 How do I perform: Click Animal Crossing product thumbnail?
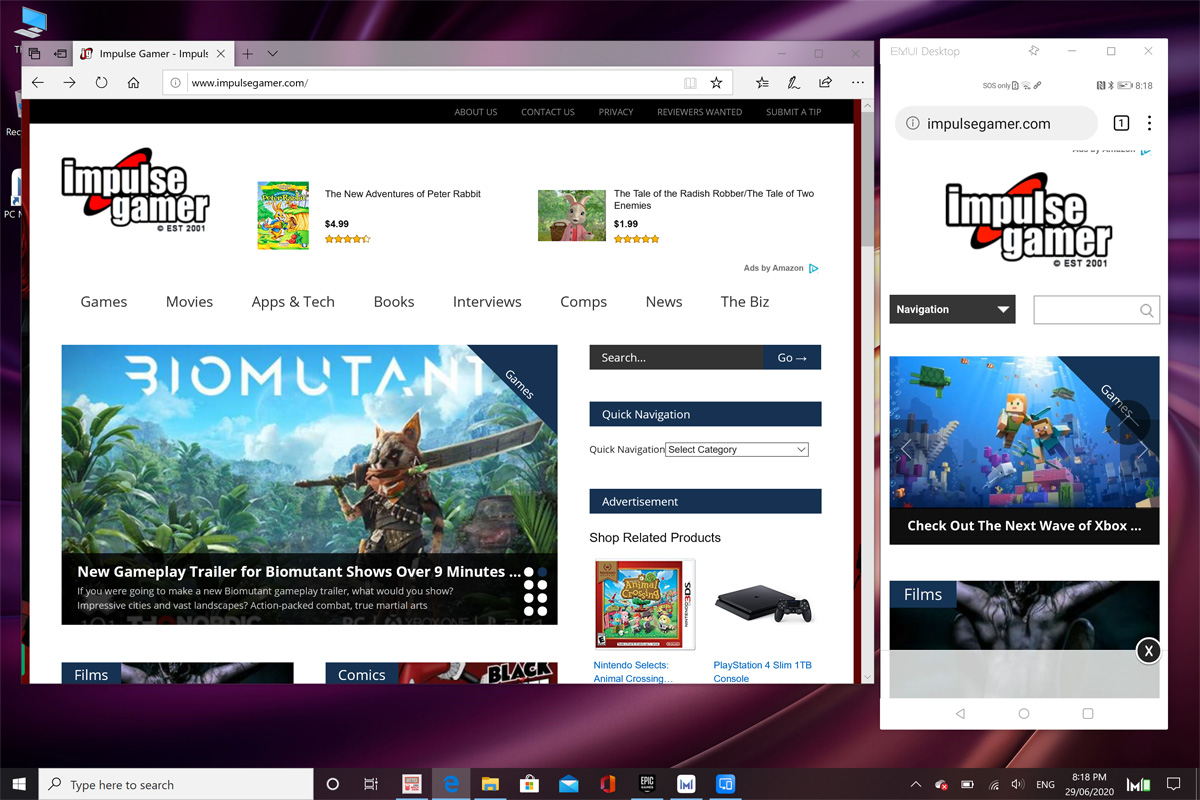645,604
